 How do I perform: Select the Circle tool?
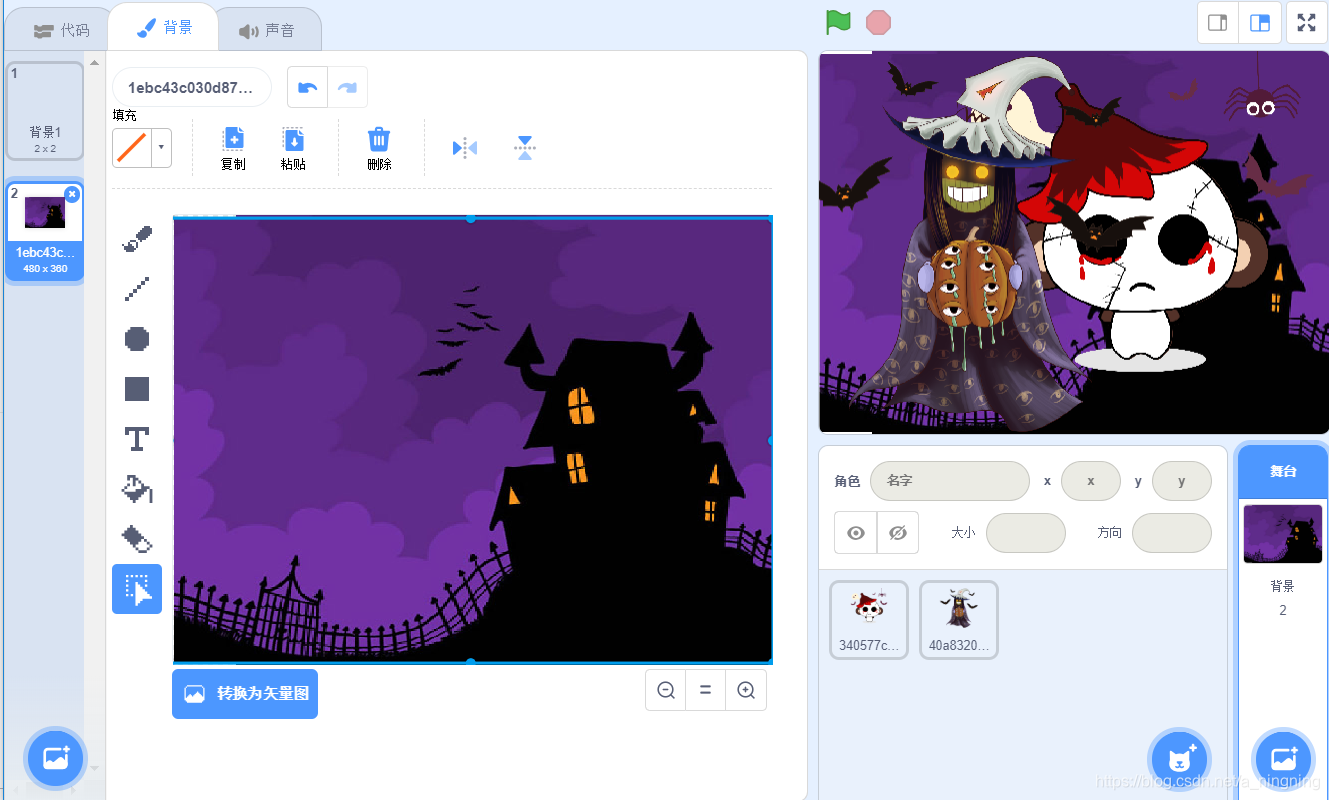click(137, 339)
